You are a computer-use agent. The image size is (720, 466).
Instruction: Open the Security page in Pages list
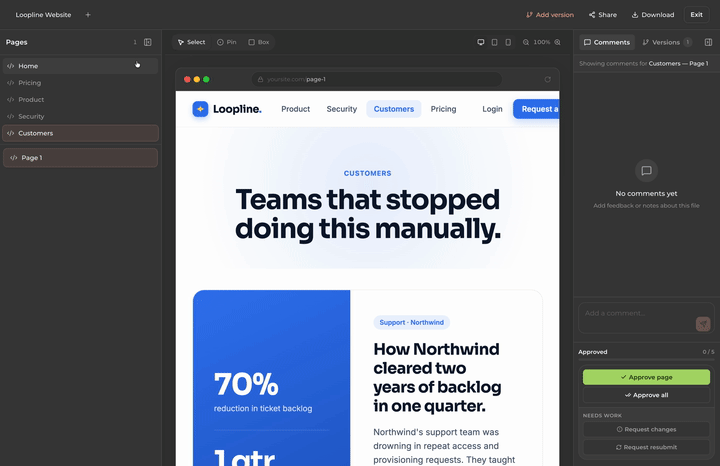tap(80, 117)
